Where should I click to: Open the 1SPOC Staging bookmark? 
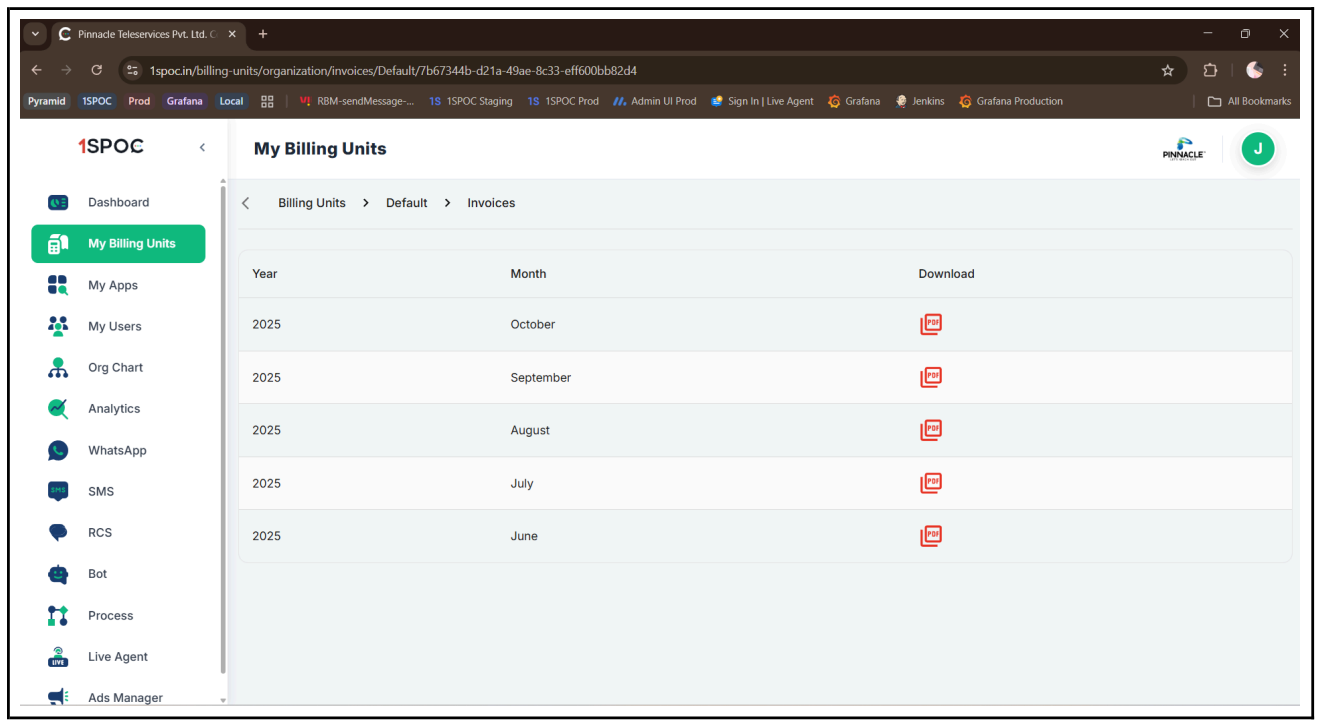(x=470, y=101)
